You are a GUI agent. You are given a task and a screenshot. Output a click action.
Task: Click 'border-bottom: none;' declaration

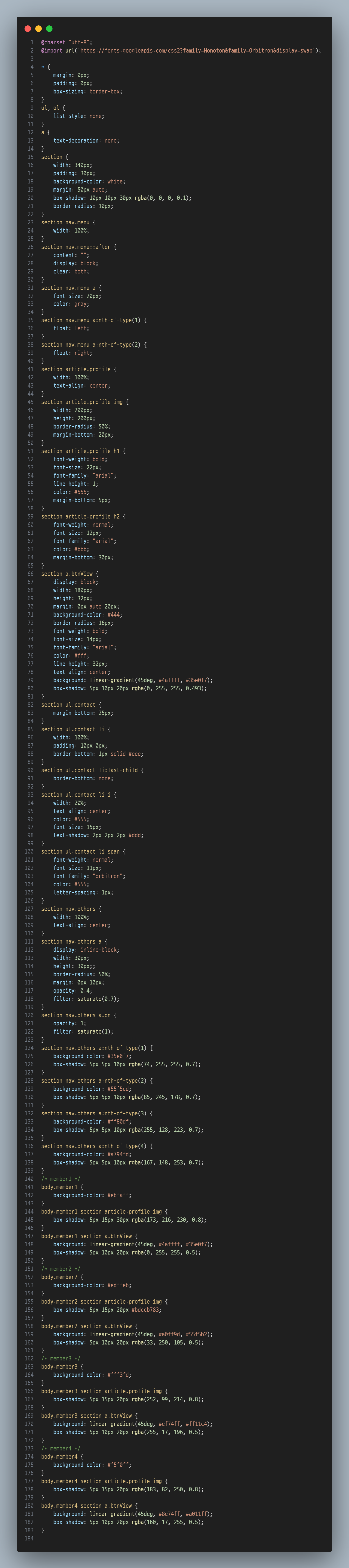83,779
